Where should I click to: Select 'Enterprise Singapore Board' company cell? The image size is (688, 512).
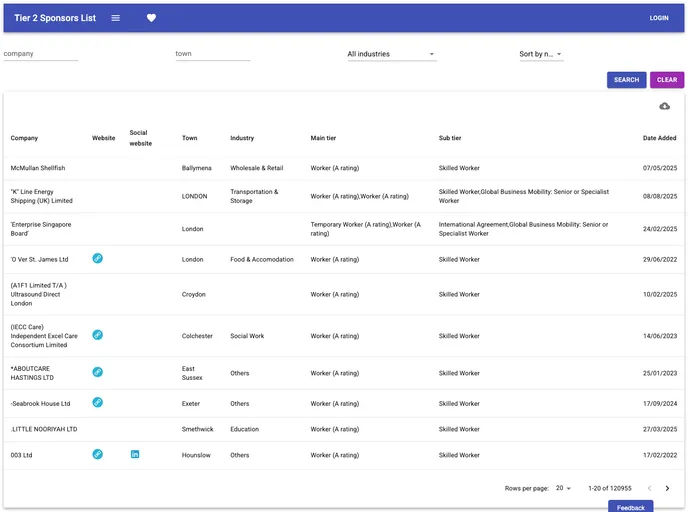pyautogui.click(x=41, y=229)
